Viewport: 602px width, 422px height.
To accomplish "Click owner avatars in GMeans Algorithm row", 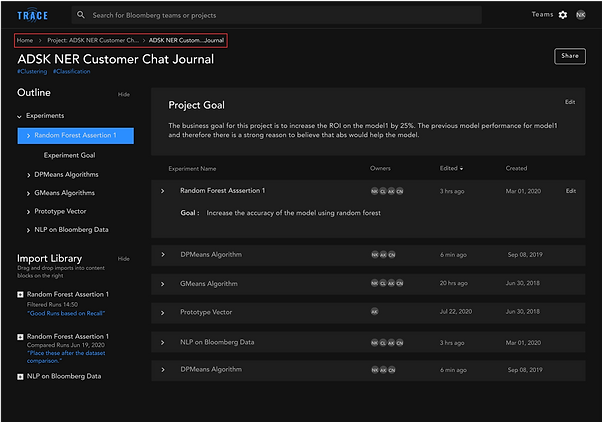I will [387, 283].
